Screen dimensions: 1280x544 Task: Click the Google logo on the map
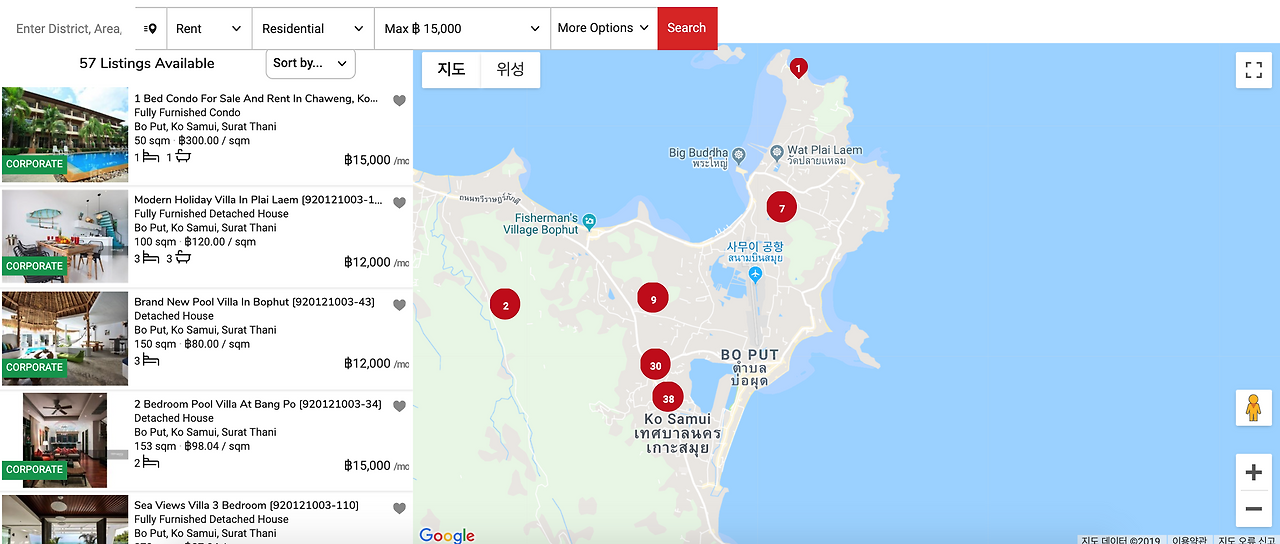(x=447, y=535)
